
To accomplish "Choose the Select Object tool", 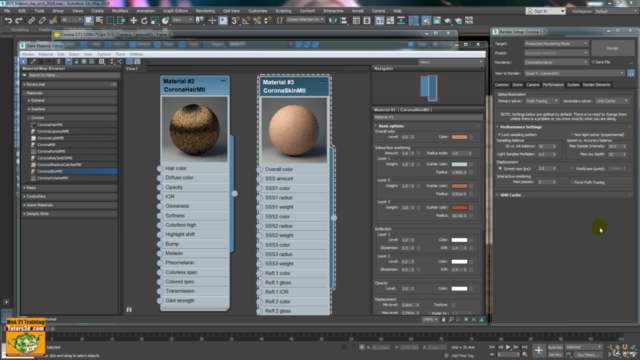I will pyautogui.click(x=89, y=20).
